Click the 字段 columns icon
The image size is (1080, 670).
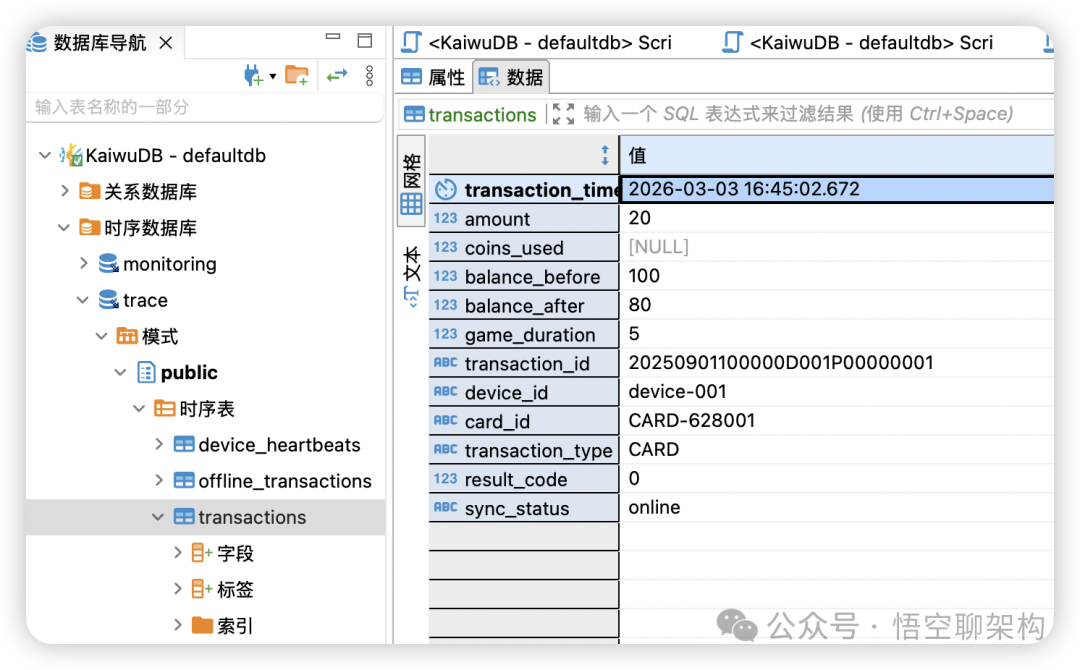(x=202, y=552)
